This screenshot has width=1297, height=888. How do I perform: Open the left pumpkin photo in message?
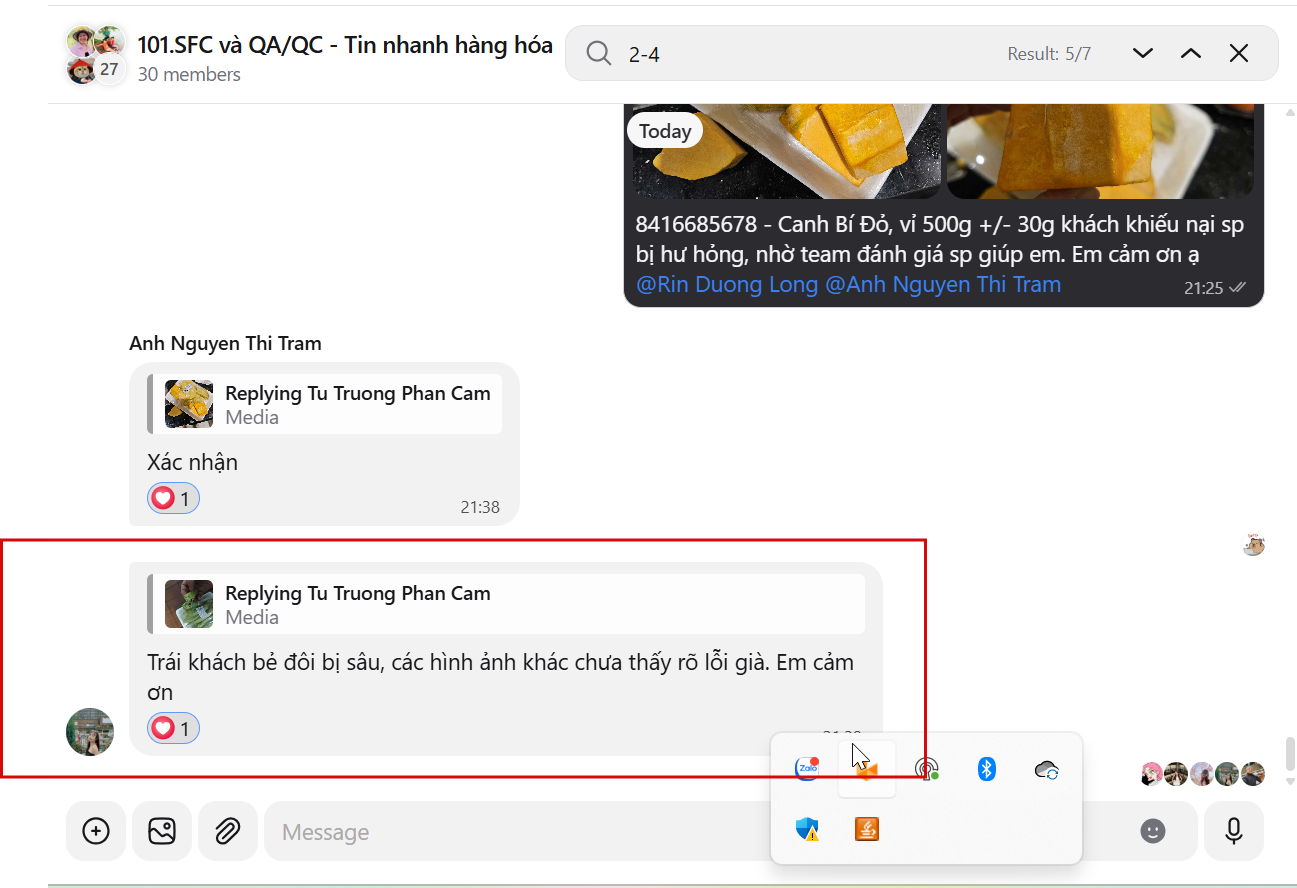pos(788,150)
